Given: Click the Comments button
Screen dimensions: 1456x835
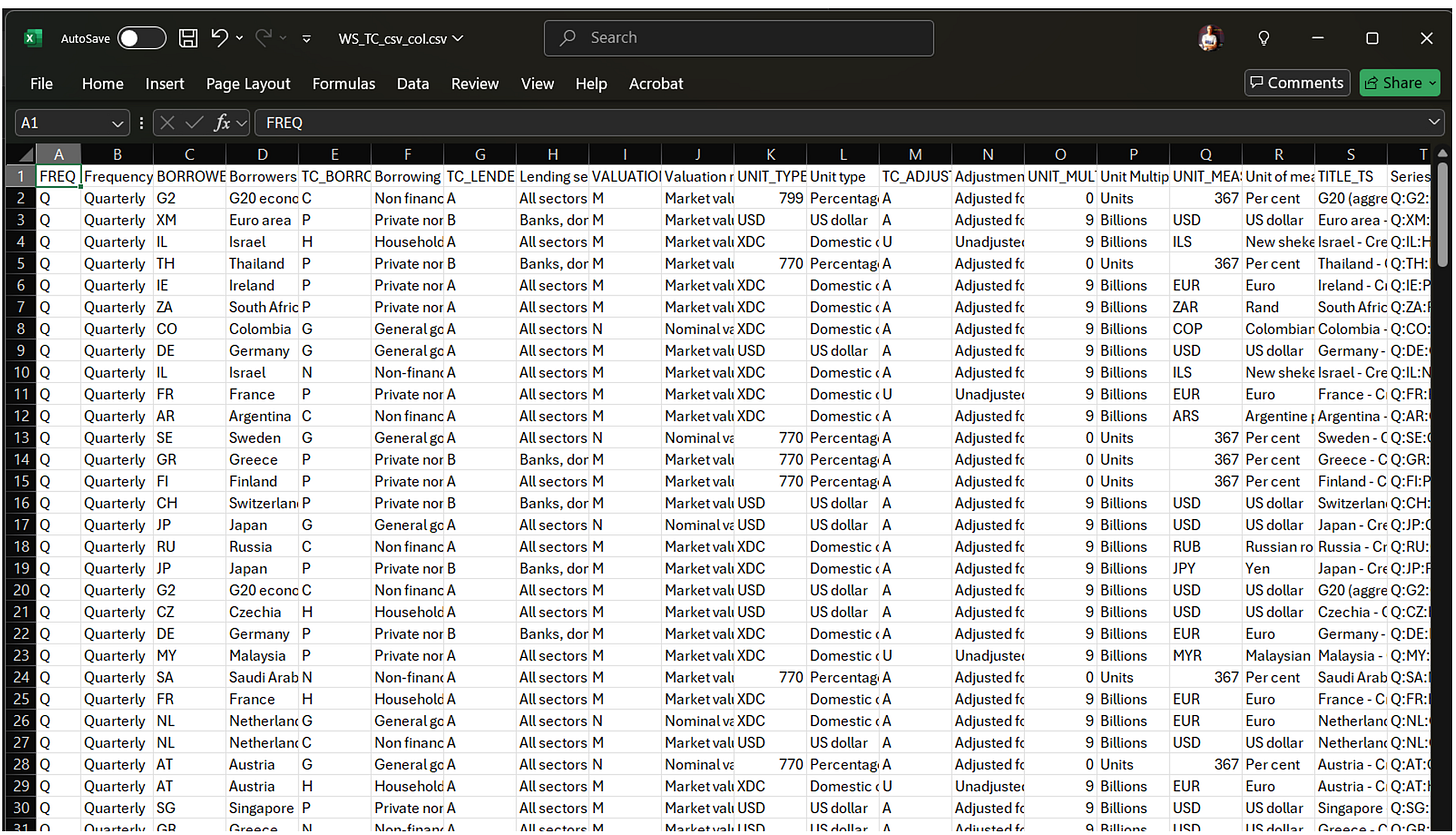Looking at the screenshot, I should coord(1296,83).
